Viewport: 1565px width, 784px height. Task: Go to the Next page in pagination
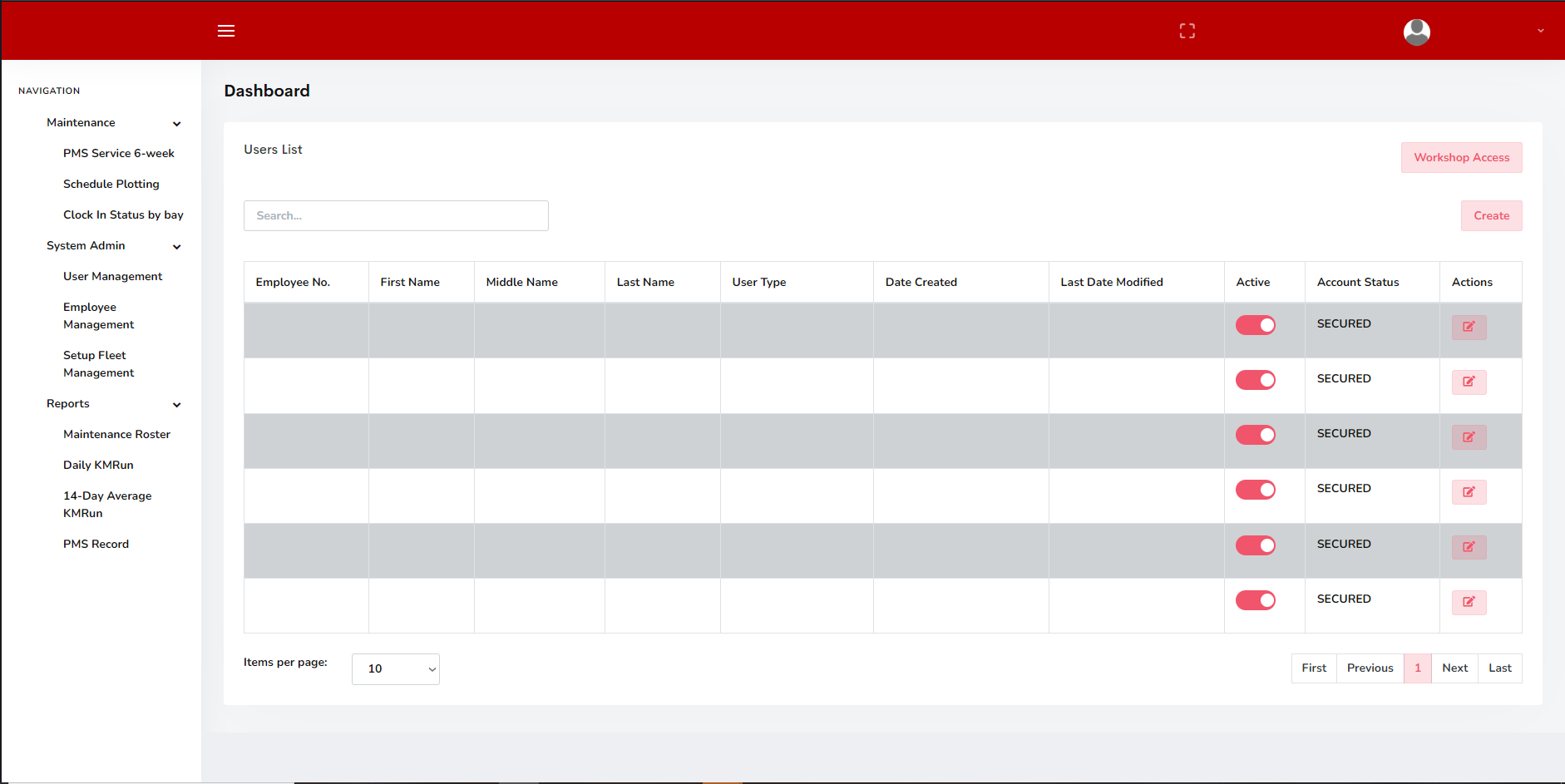(1454, 668)
